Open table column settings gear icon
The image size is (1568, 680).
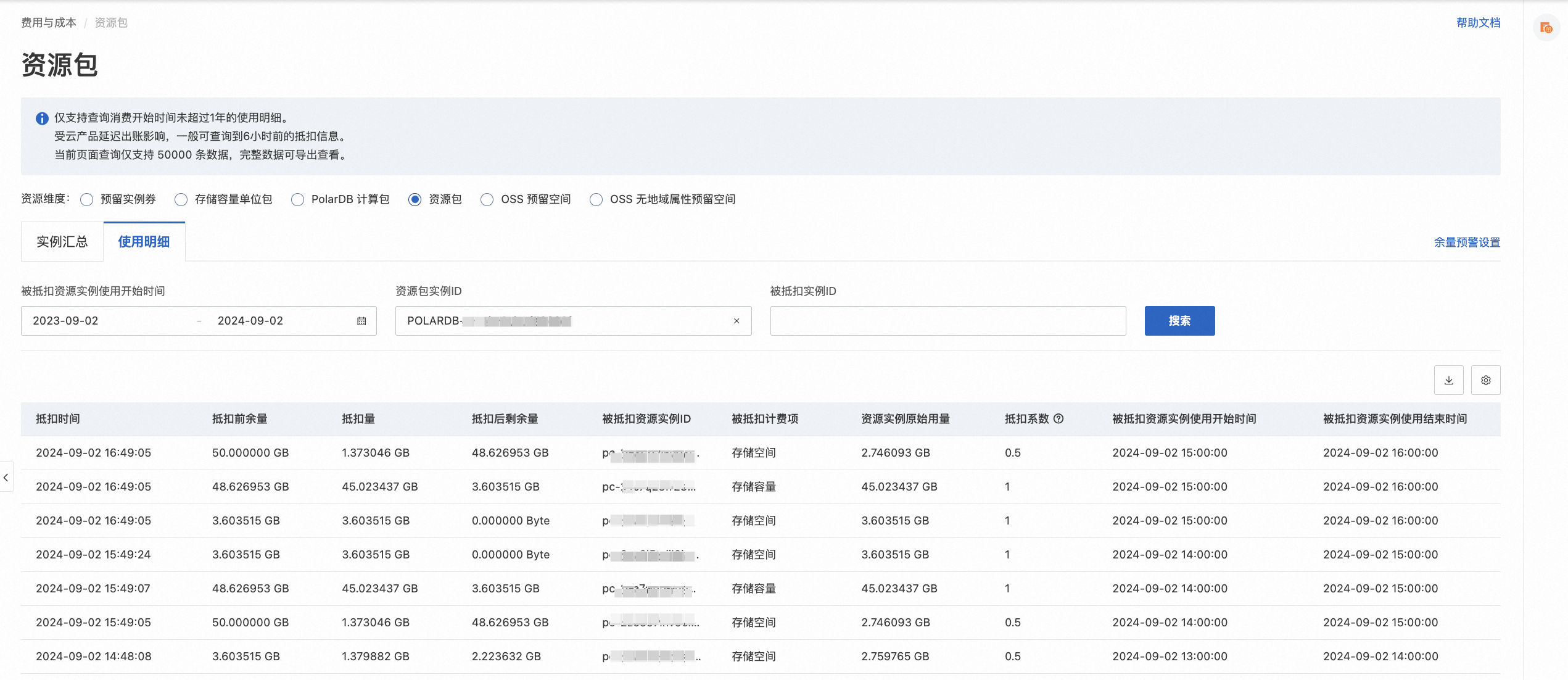[x=1485, y=380]
